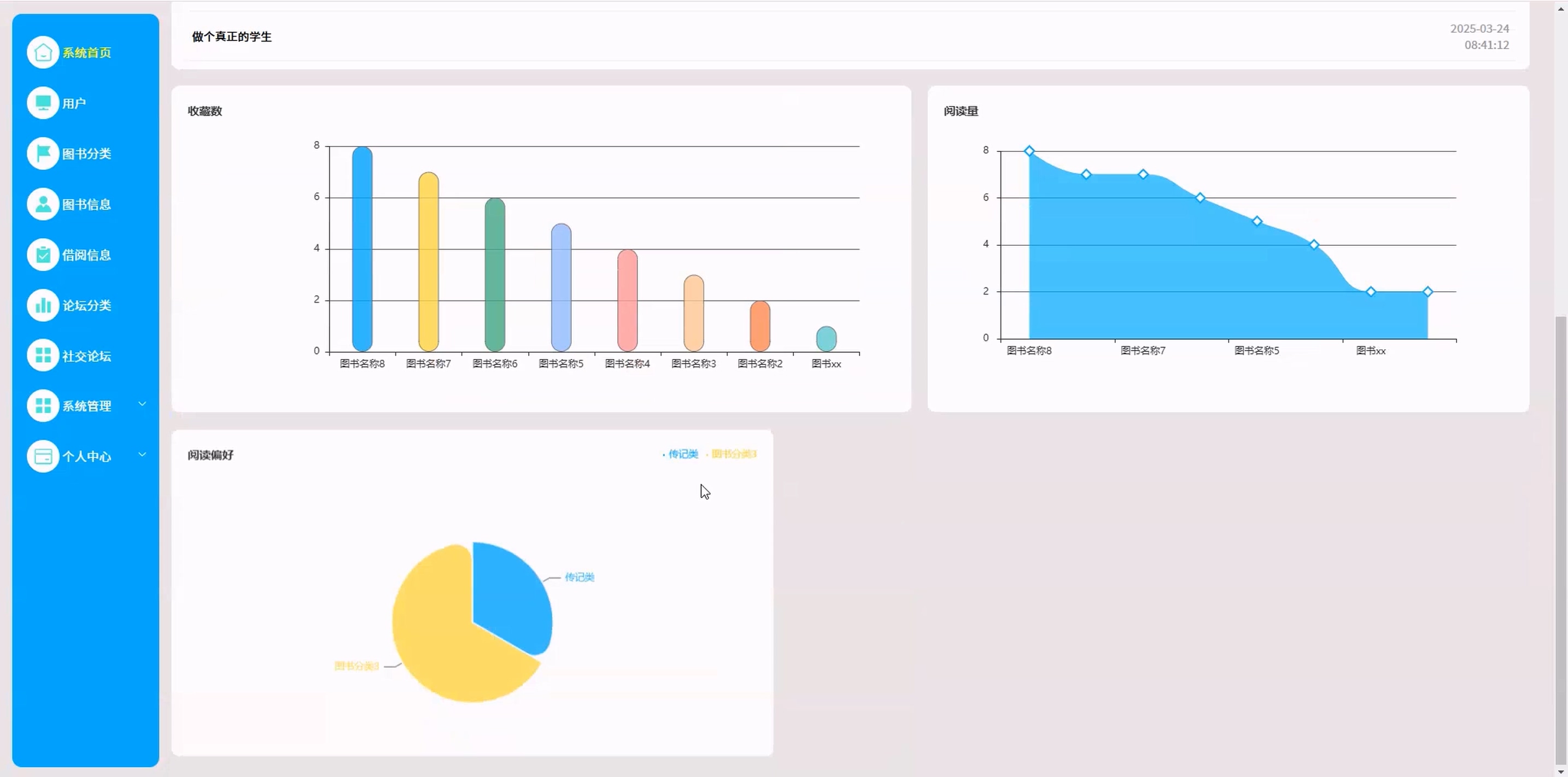Select the 系统管理 menu label
Viewport: 1568px width, 777px height.
point(86,407)
